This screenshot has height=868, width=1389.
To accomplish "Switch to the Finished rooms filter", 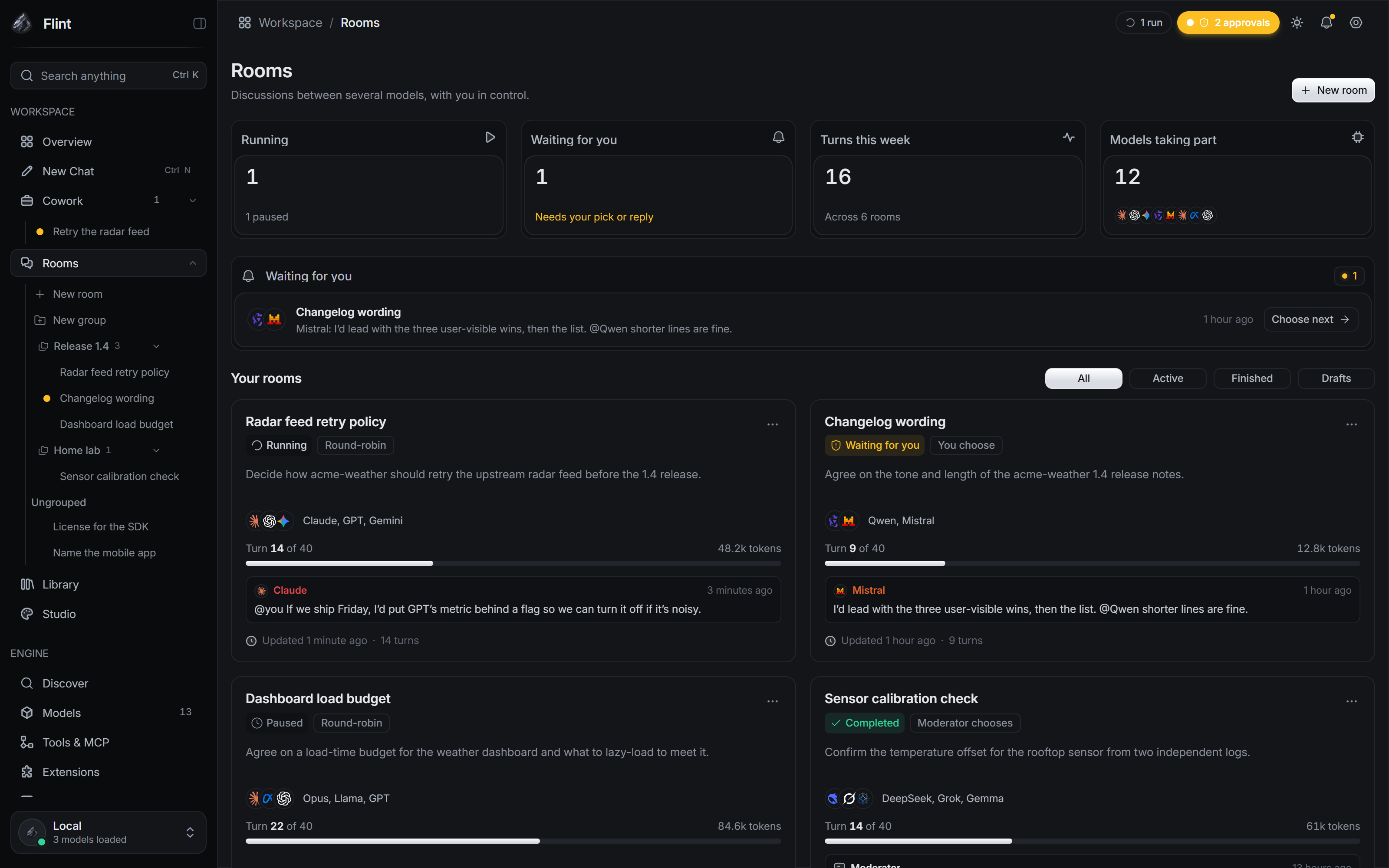I will (1252, 378).
